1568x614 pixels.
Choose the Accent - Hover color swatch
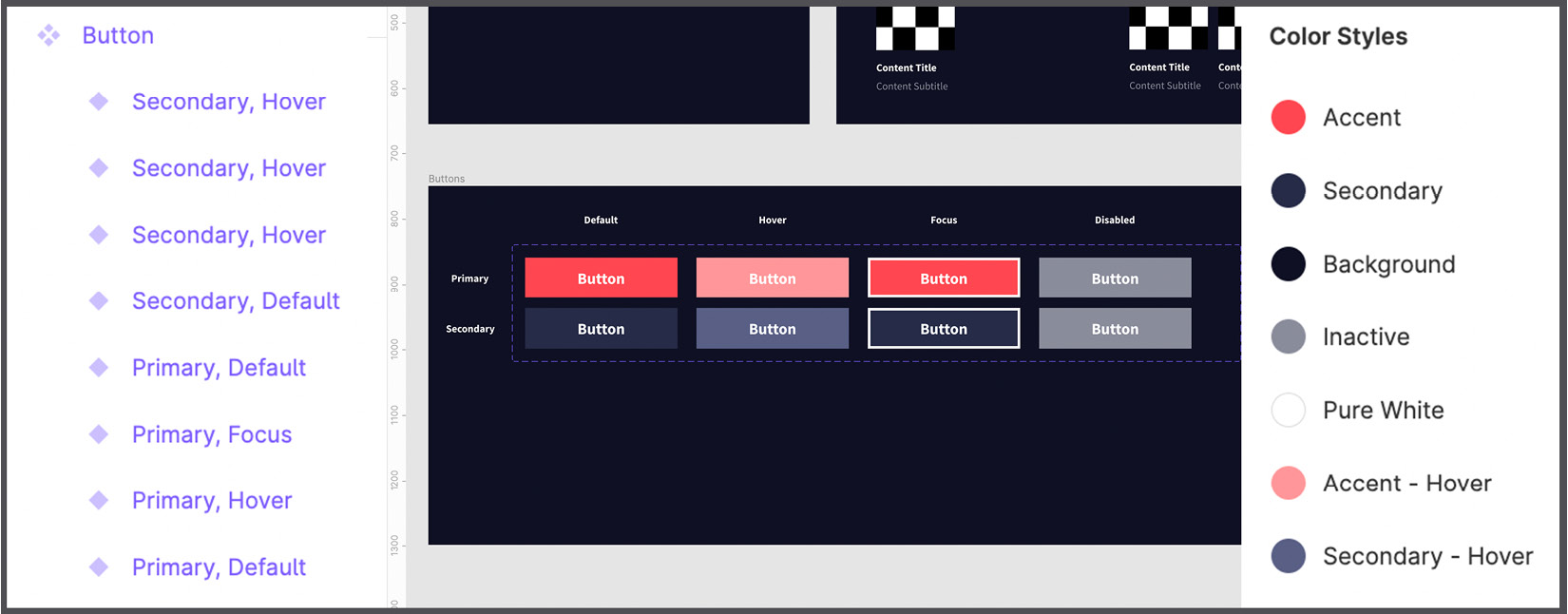[x=1288, y=484]
